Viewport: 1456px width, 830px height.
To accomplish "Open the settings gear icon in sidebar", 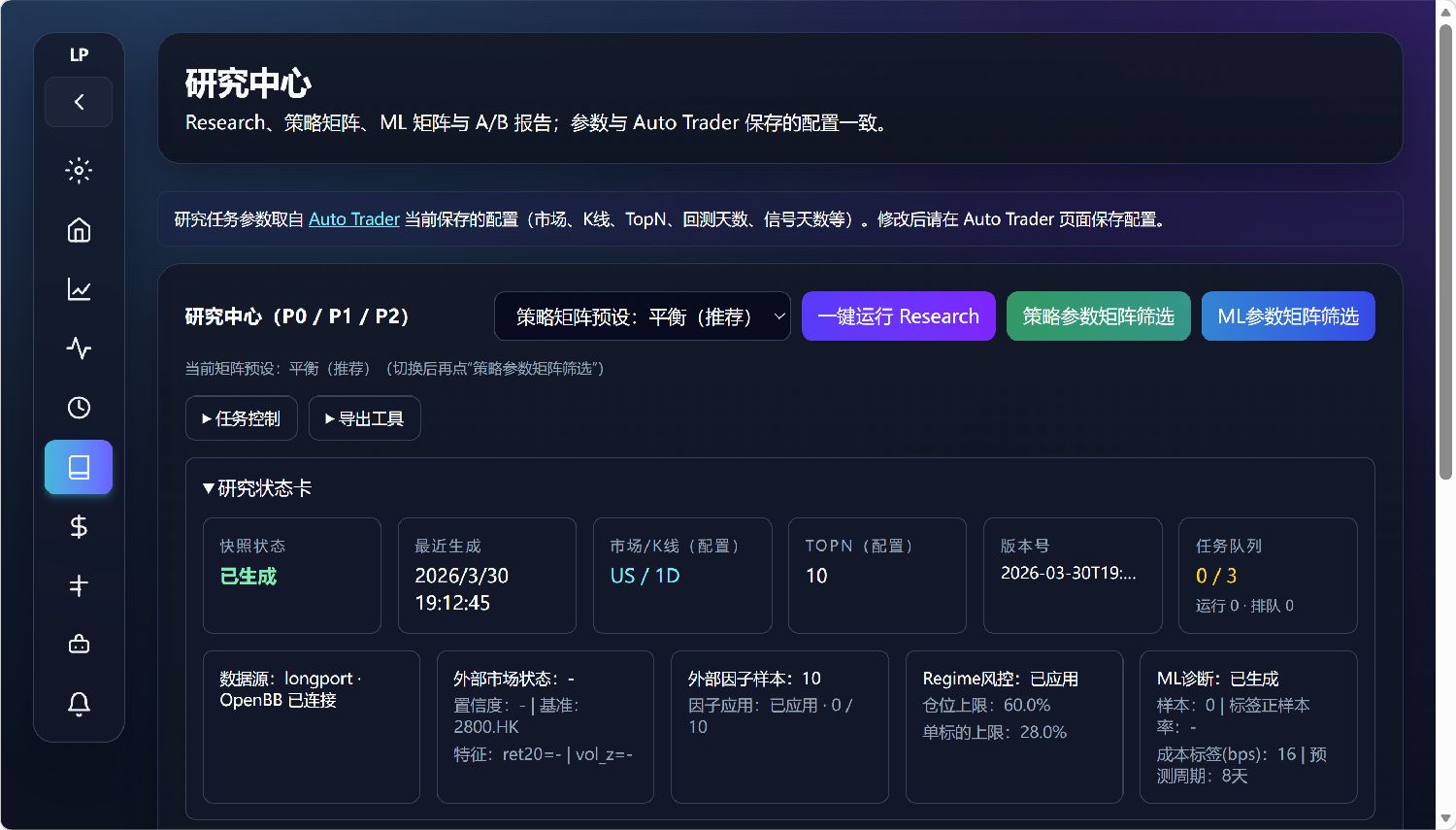I will click(79, 171).
